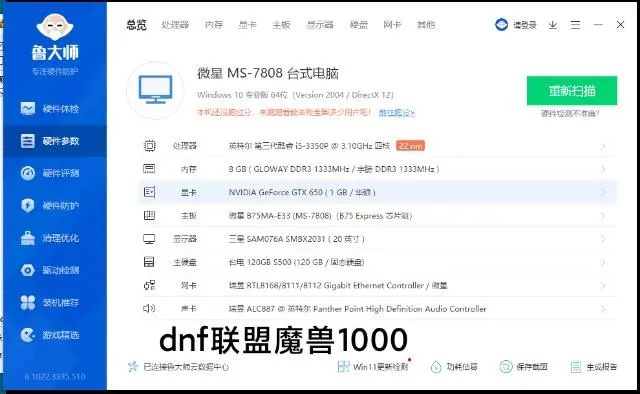Screen dimensions: 640x394
Task: Expand the 网卡 row chevron
Action: pos(603,285)
